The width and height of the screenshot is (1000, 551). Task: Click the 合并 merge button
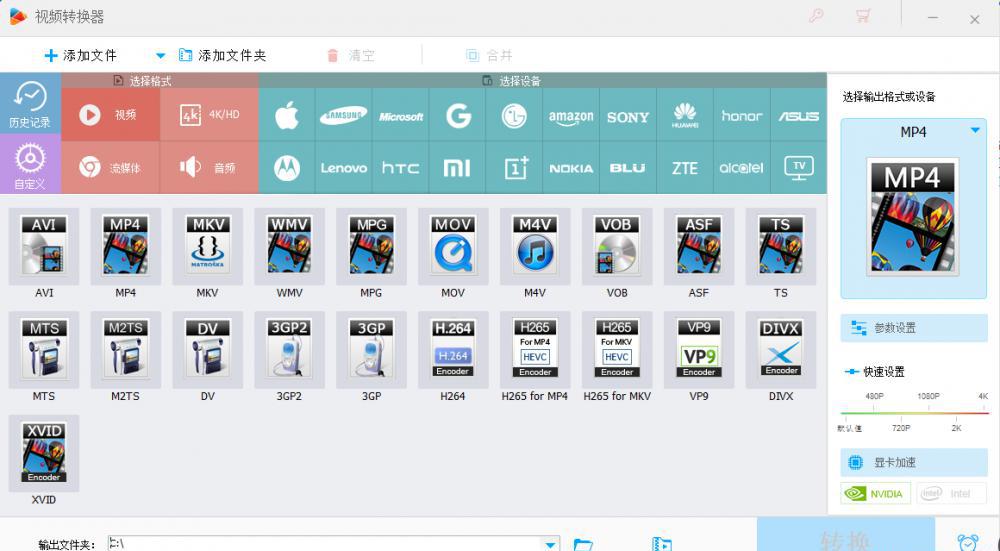click(x=489, y=55)
